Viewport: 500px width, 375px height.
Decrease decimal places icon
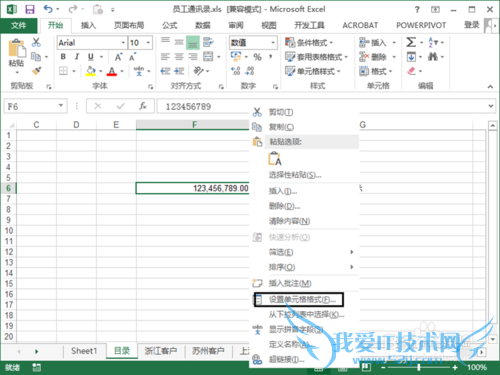point(250,71)
